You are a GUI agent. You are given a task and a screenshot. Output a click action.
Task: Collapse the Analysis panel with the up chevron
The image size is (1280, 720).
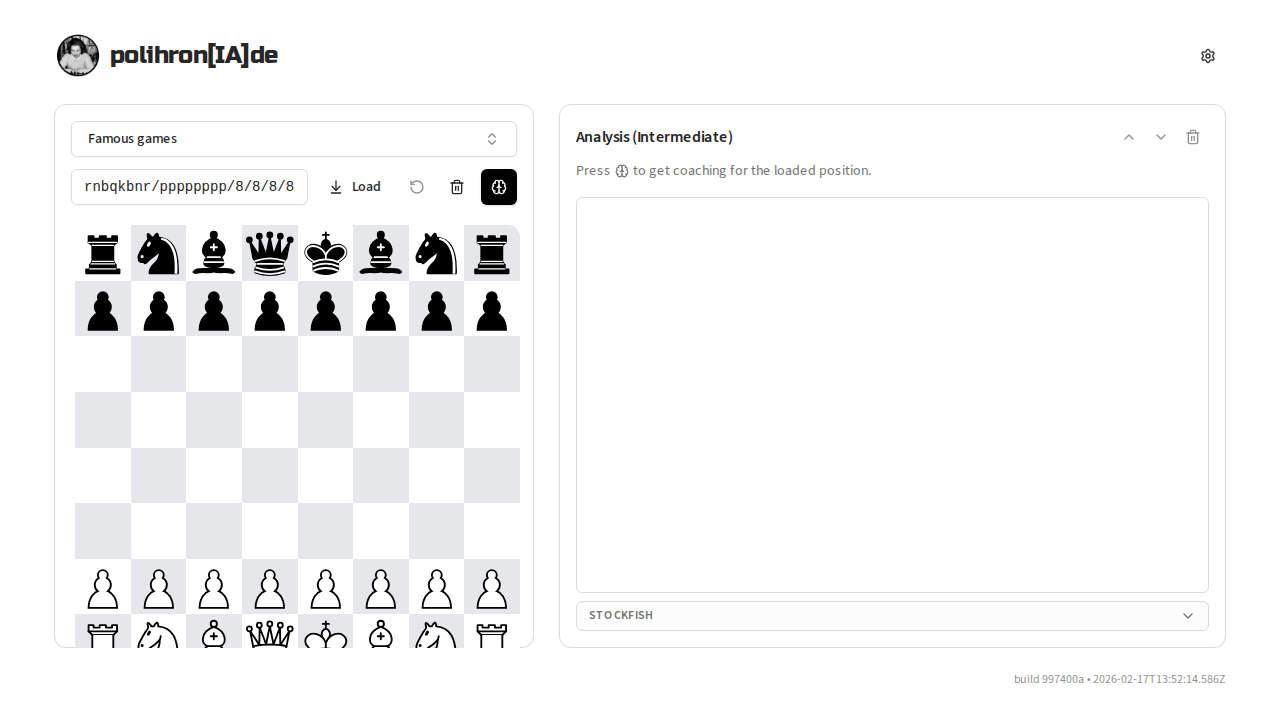(x=1129, y=137)
